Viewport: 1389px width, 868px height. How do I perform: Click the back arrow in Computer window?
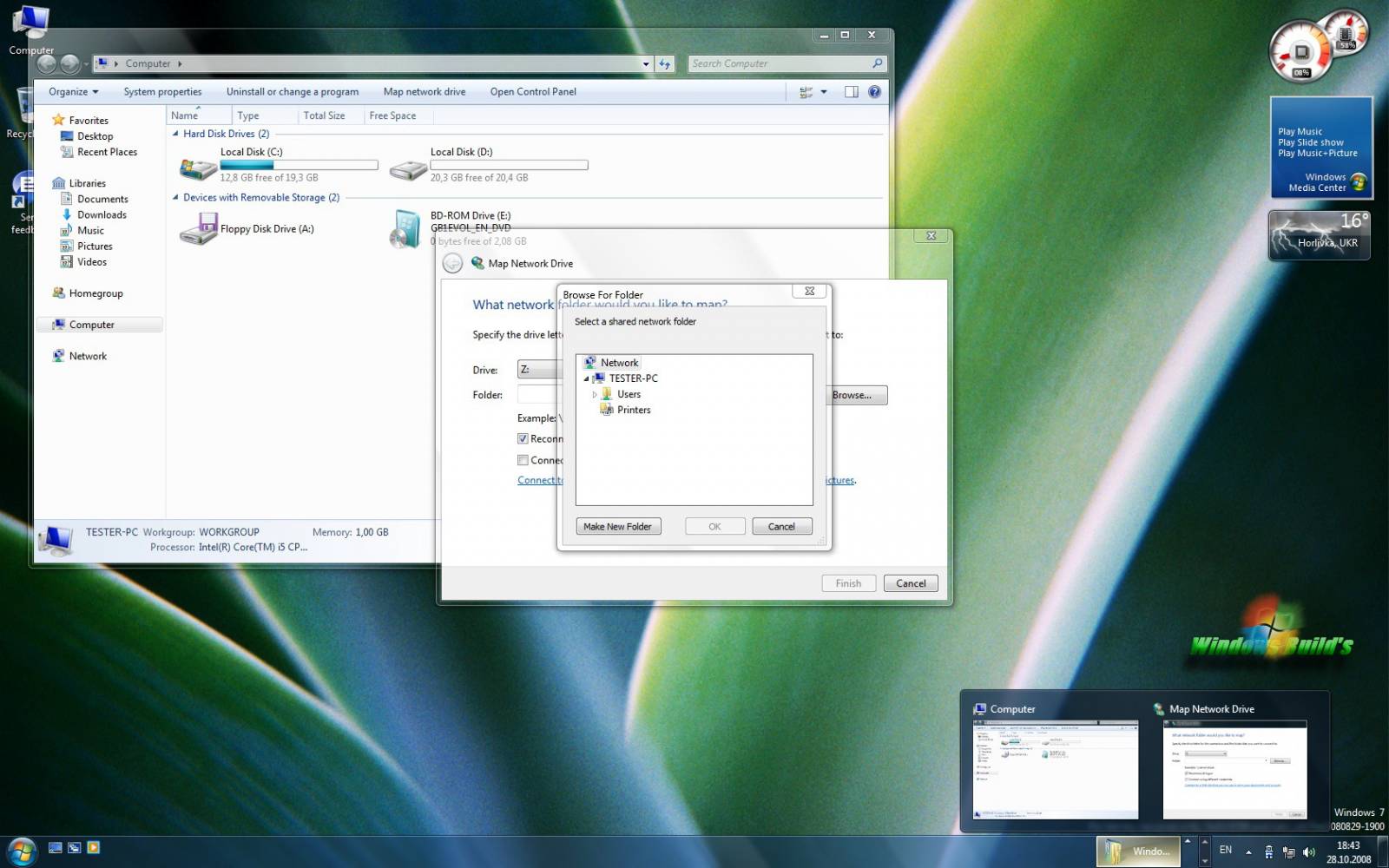pyautogui.click(x=47, y=63)
